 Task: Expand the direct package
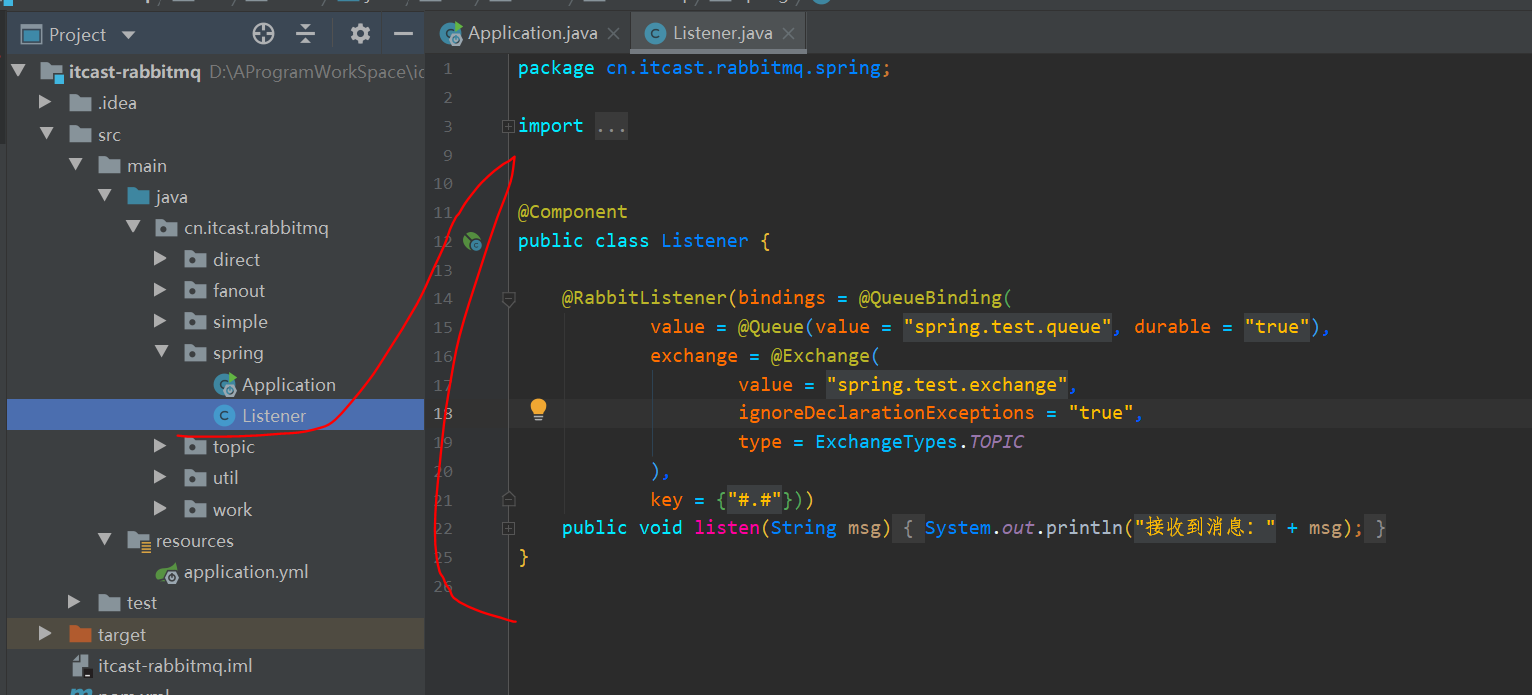161,259
